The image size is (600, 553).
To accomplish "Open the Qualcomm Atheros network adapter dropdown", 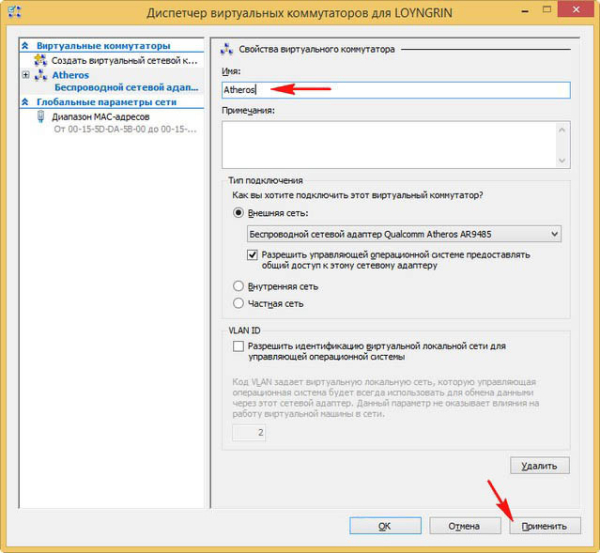I will pos(554,234).
